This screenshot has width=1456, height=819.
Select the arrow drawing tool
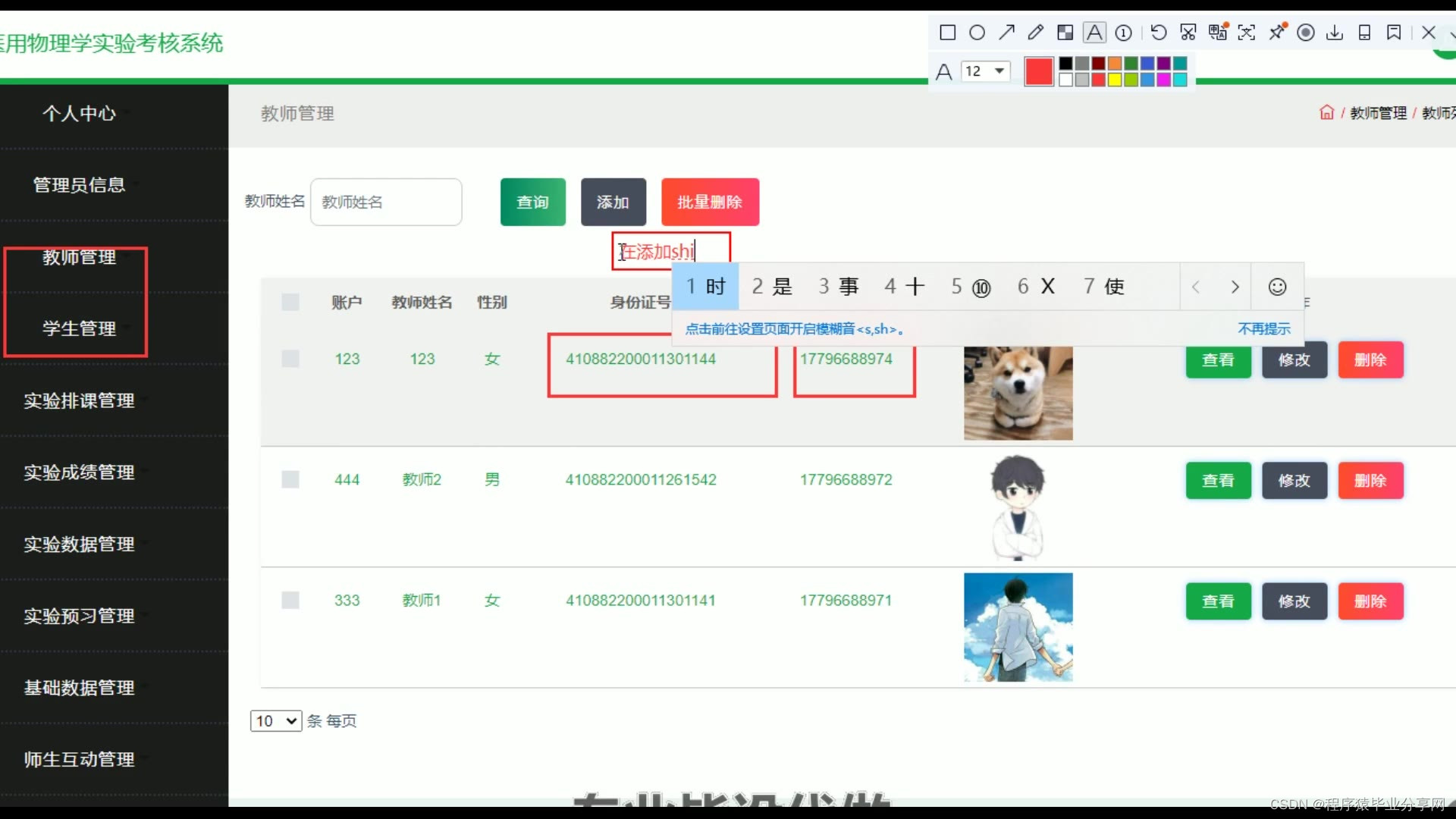tap(1006, 33)
